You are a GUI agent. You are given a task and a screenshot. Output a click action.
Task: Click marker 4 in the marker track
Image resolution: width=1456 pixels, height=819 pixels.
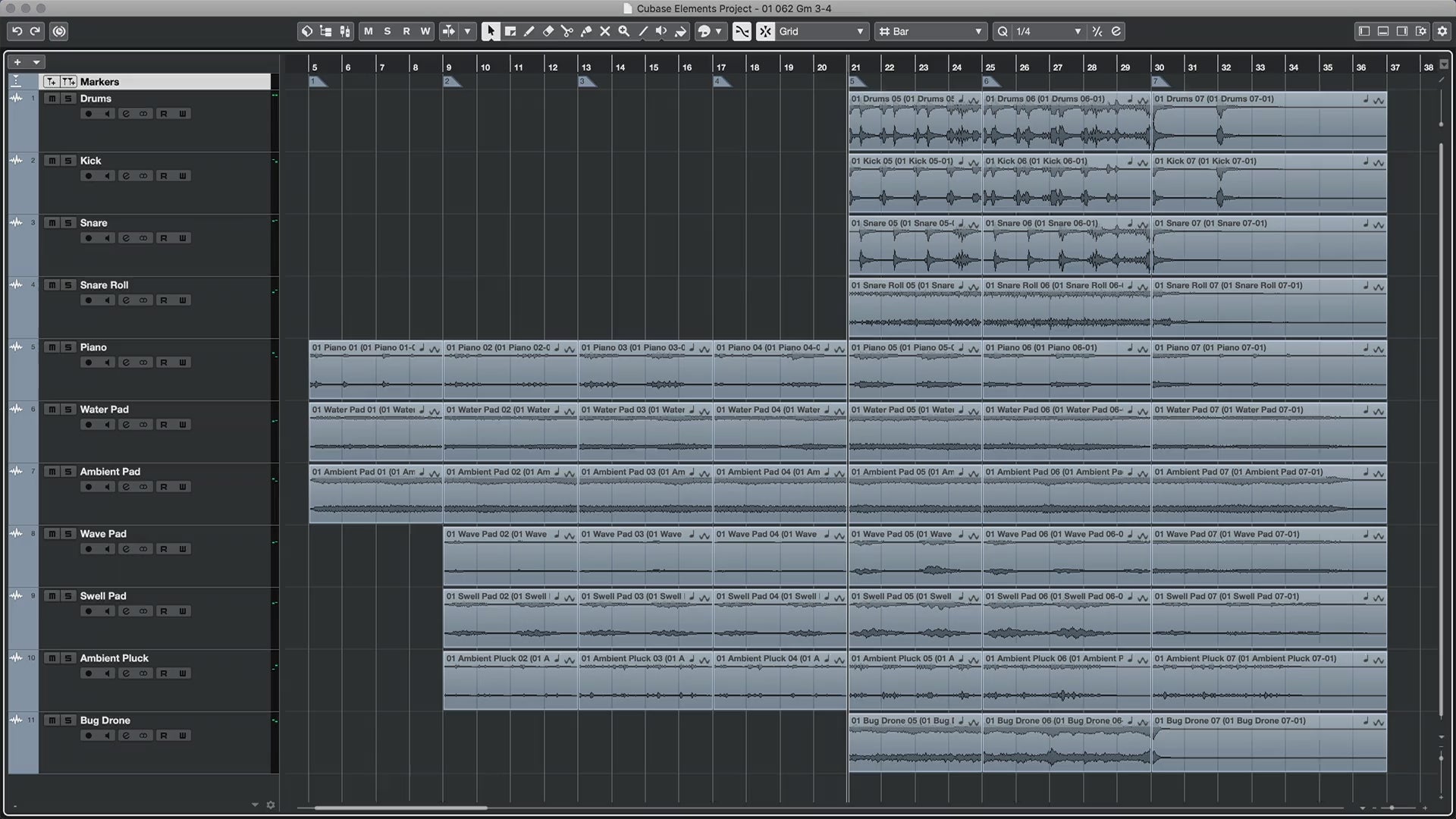(720, 81)
